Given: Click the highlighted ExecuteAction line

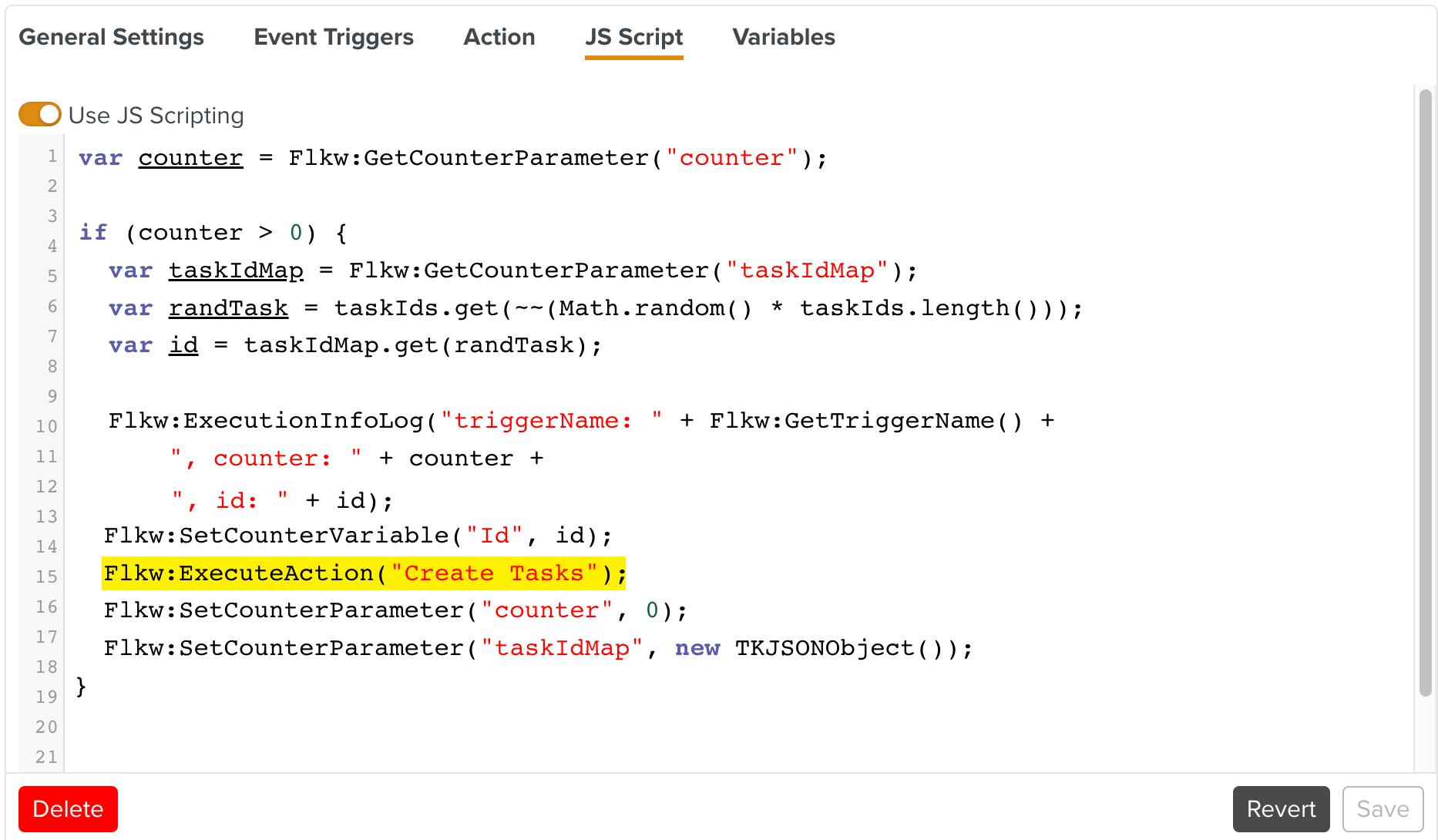Looking at the screenshot, I should tap(362, 573).
